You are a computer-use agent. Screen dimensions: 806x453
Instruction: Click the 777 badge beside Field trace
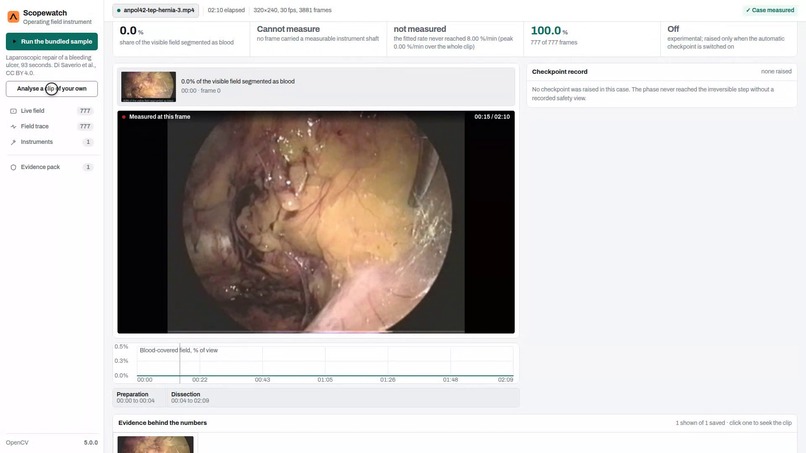point(85,126)
